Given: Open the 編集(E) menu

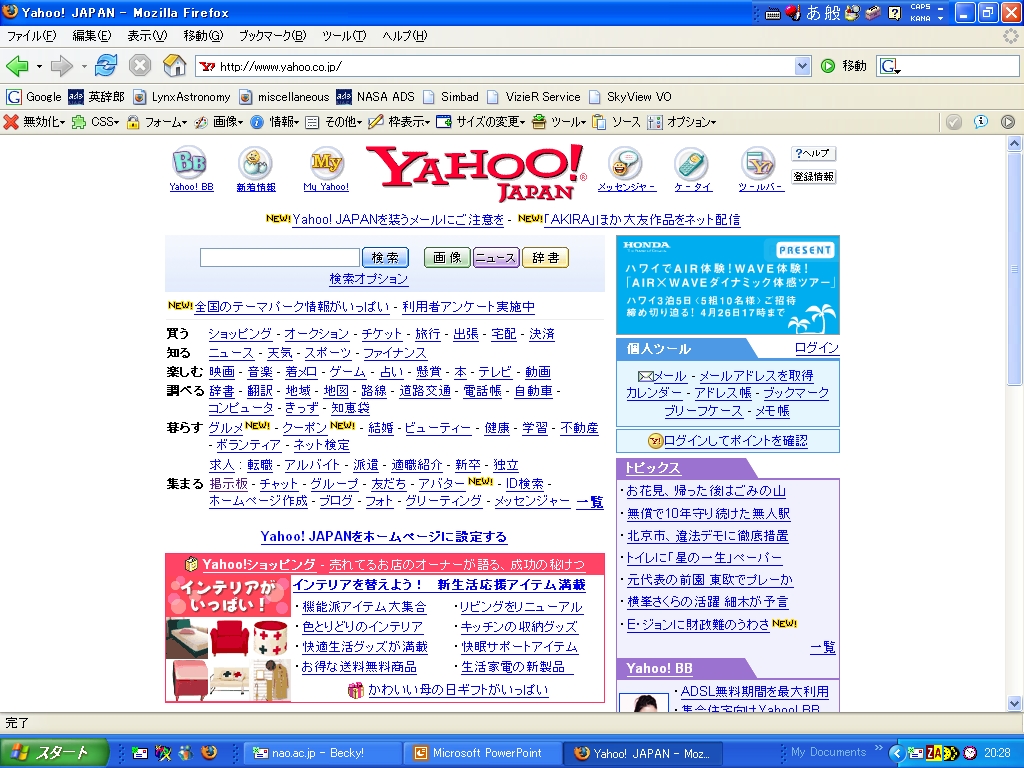Looking at the screenshot, I should coord(91,35).
